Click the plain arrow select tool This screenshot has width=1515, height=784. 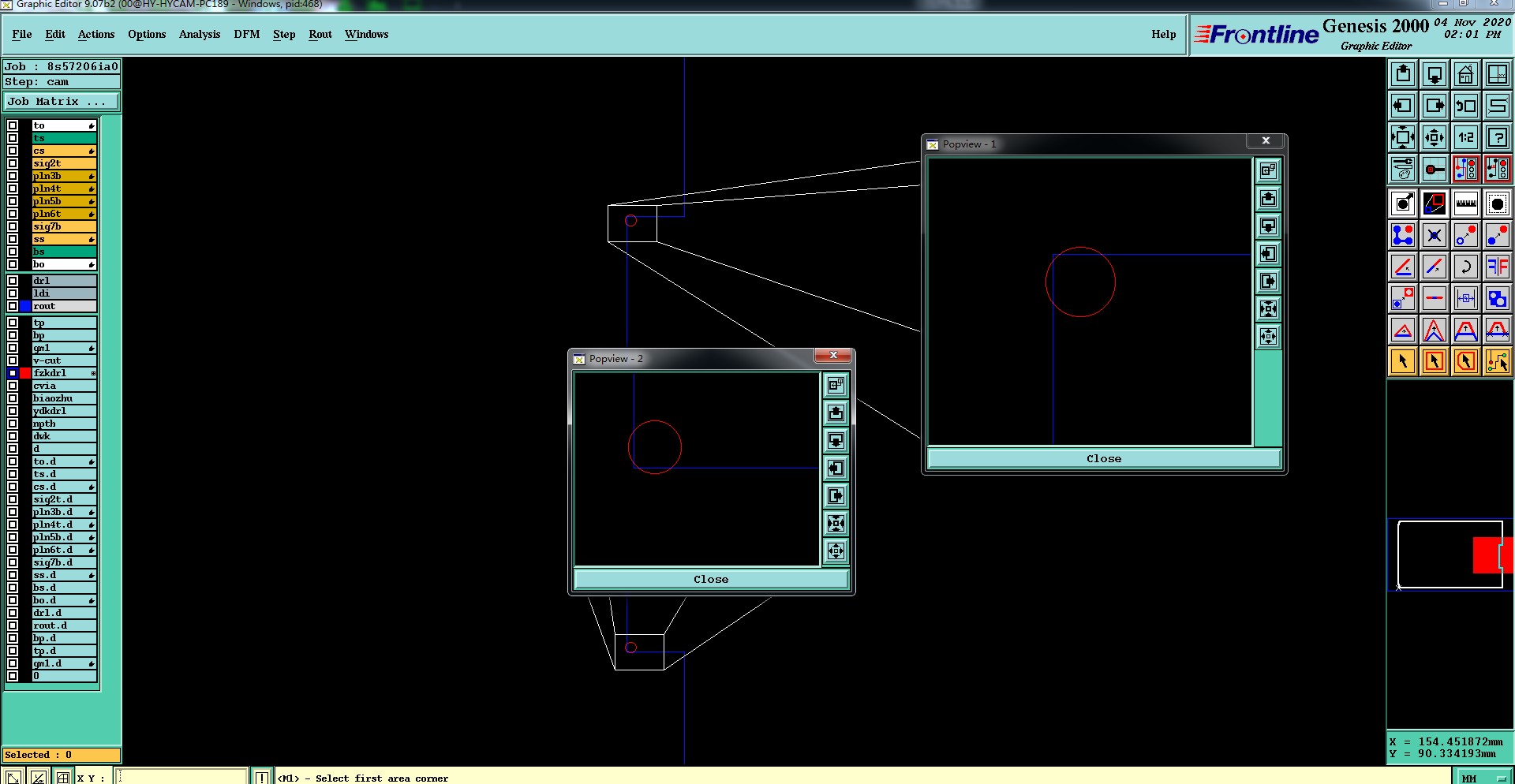(1403, 361)
